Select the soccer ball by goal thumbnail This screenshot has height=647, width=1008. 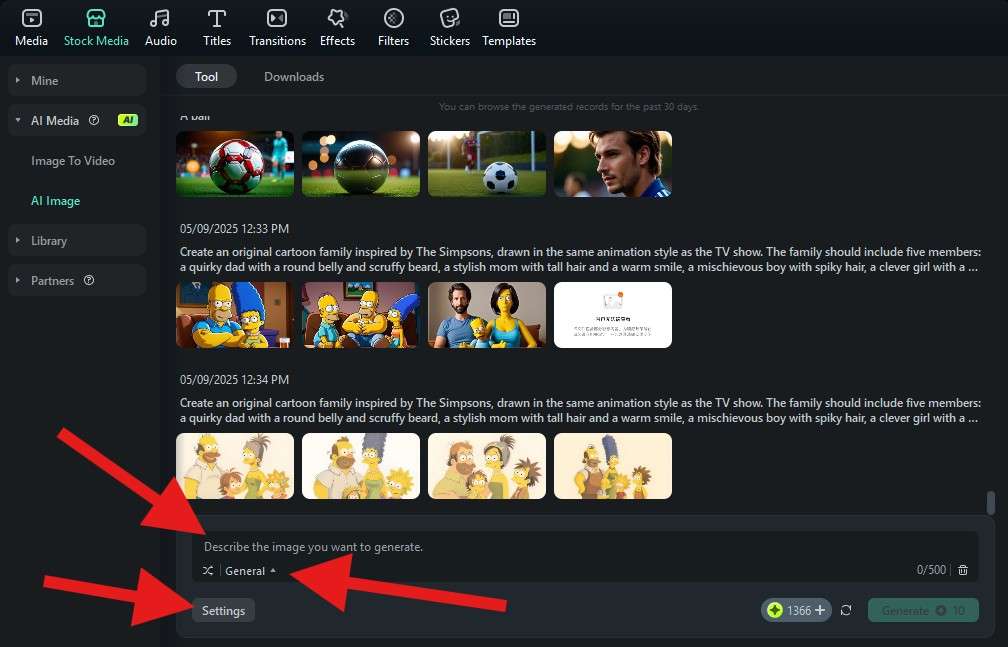coord(487,164)
